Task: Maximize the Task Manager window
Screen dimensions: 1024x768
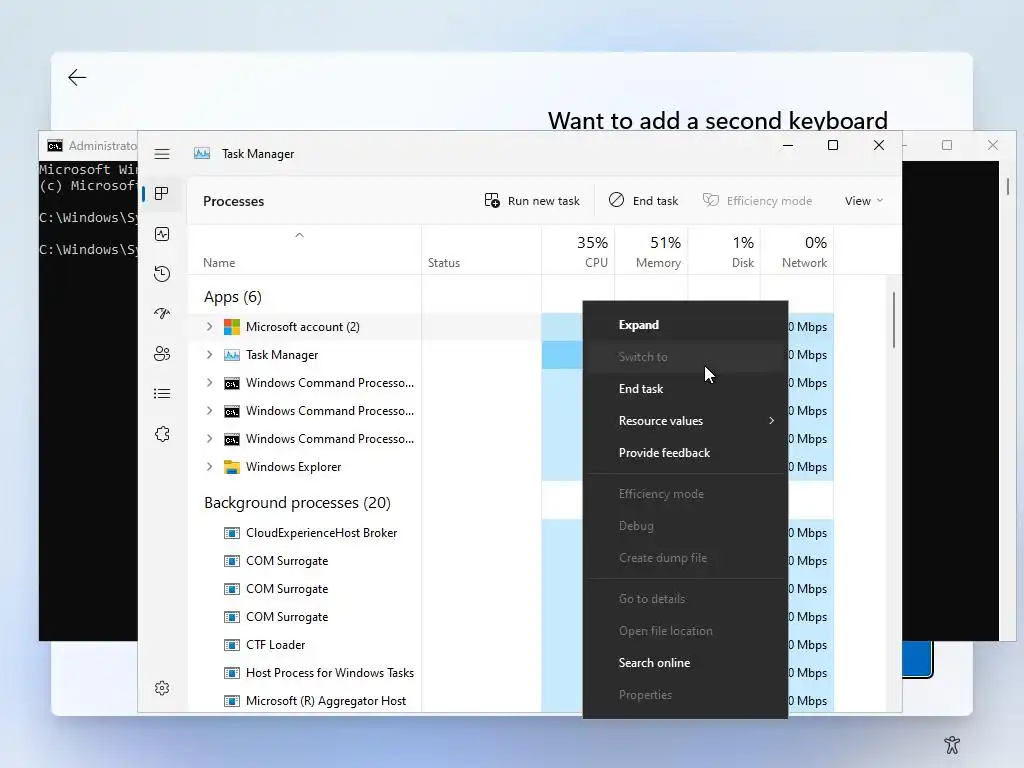Action: tap(833, 145)
